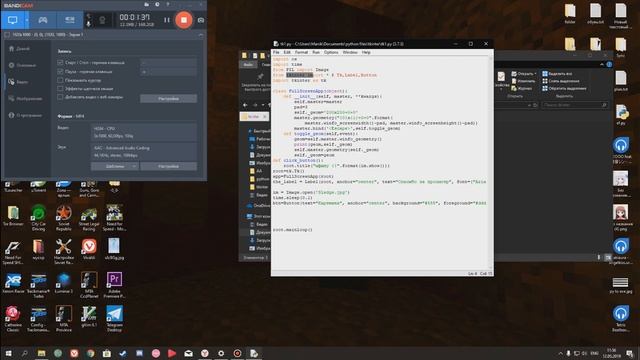The height and width of the screenshot is (360, 640).
Task: Pause the Bandicam recording
Action: tap(167, 20)
